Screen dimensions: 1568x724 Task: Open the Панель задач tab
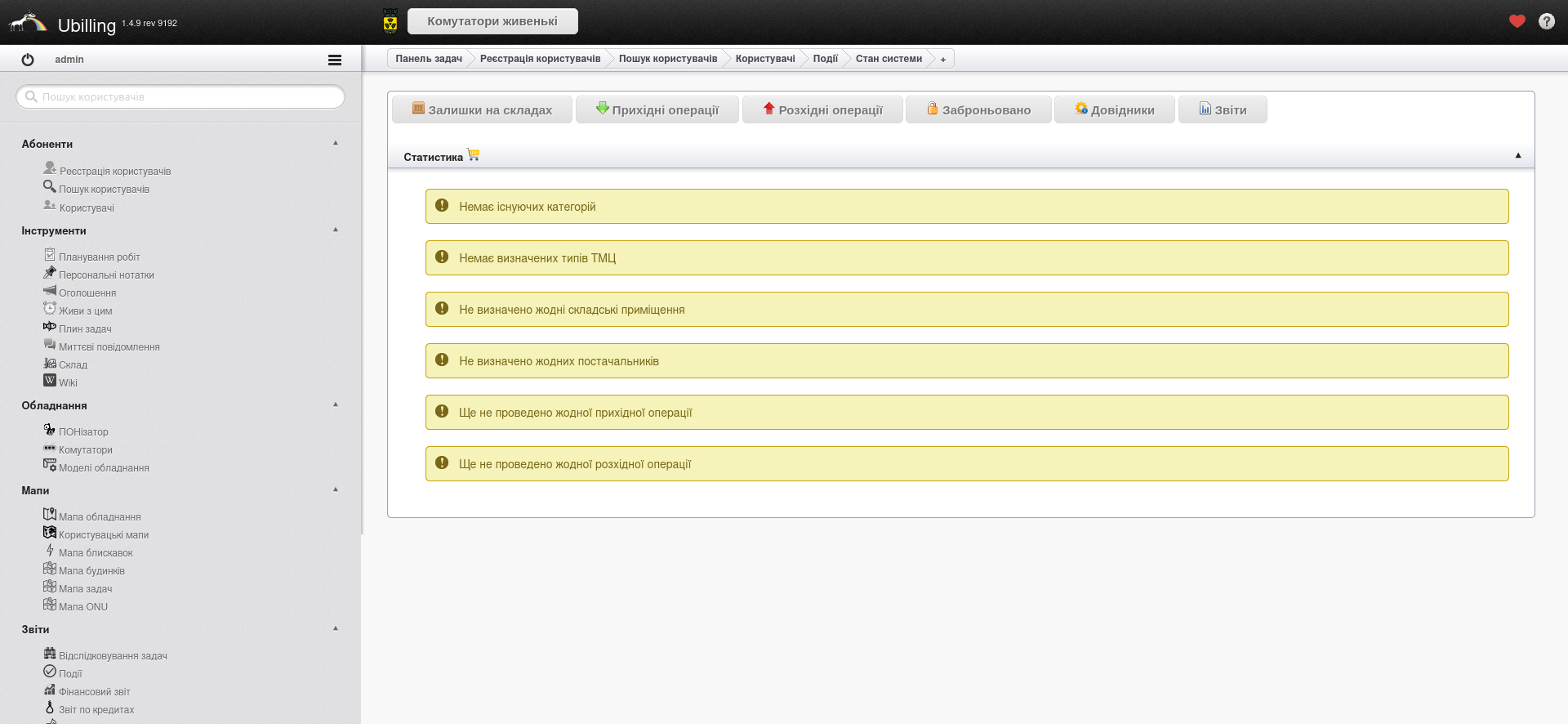pyautogui.click(x=428, y=59)
